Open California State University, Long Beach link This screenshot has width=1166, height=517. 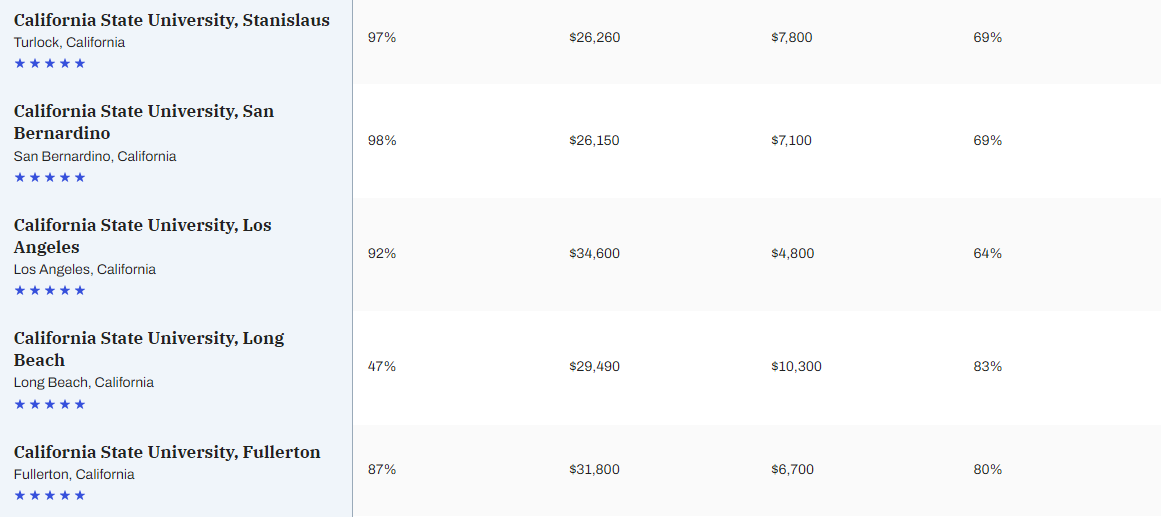pyautogui.click(x=148, y=349)
